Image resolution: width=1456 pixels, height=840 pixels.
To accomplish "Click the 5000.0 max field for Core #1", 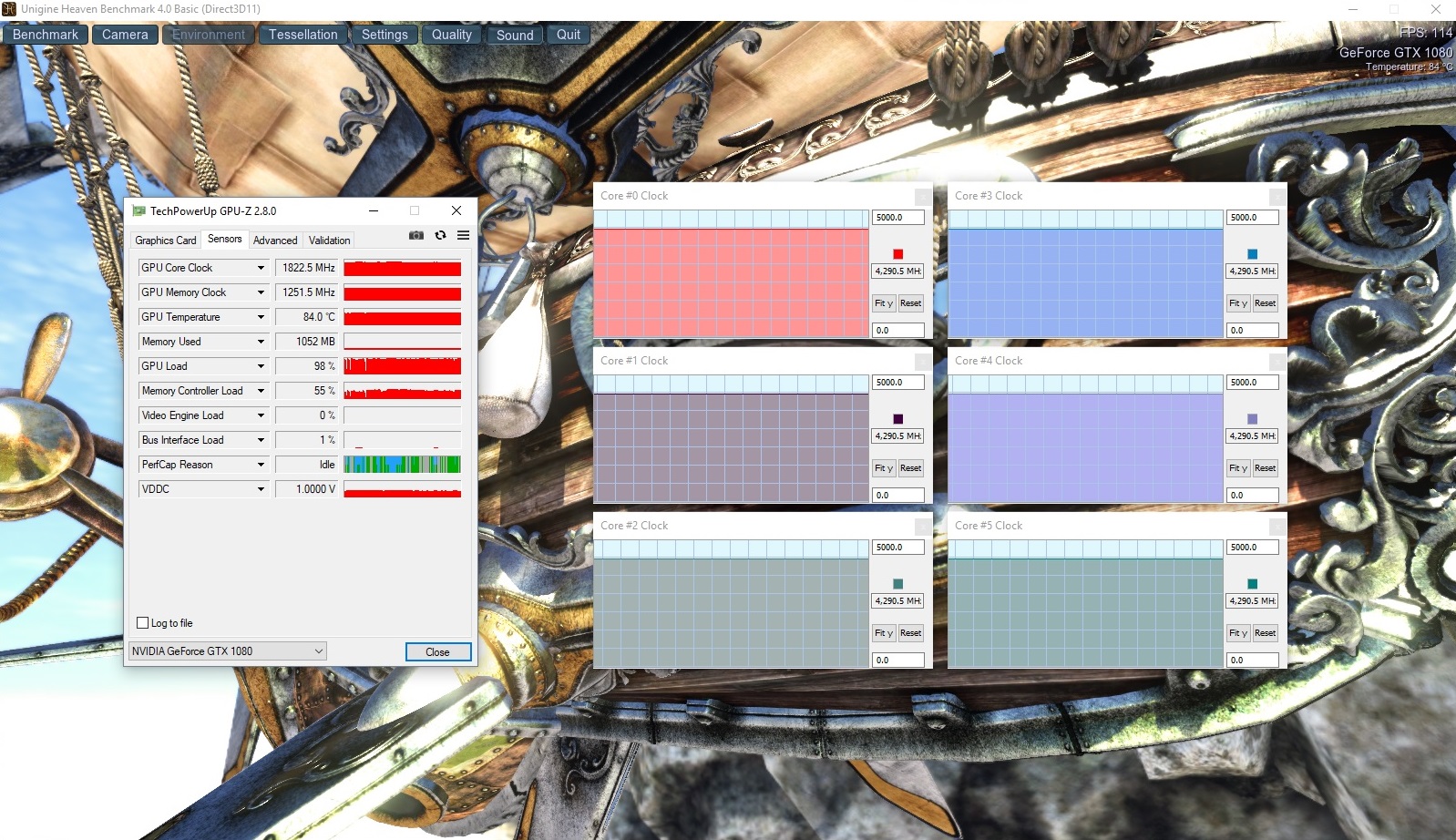I will pyautogui.click(x=898, y=383).
